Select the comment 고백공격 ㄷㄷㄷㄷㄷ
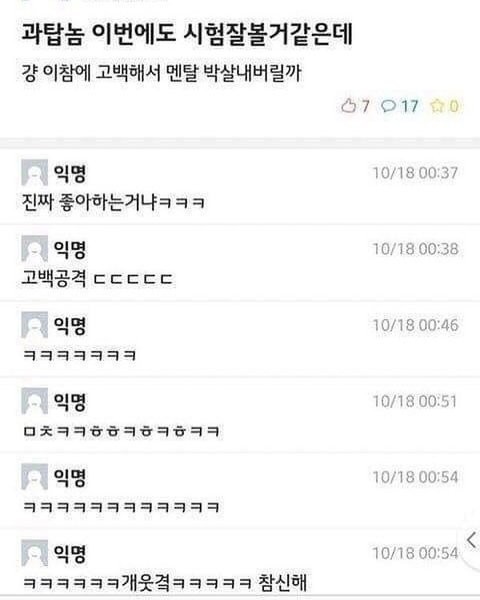Viewport: 480px width, 600px height. (97, 278)
